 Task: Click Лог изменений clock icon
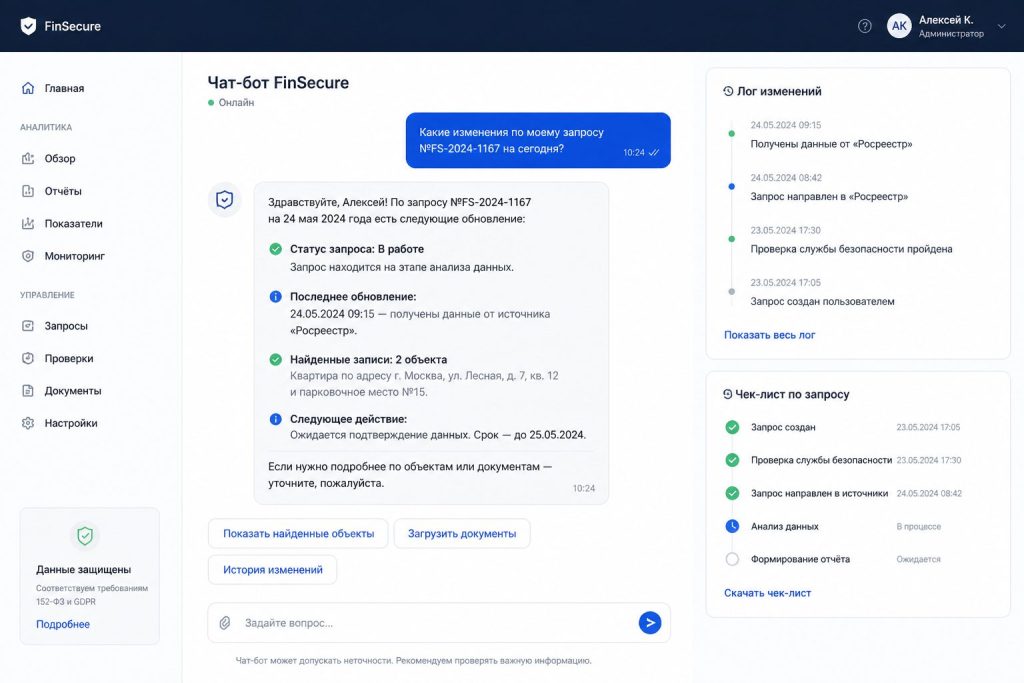point(728,91)
